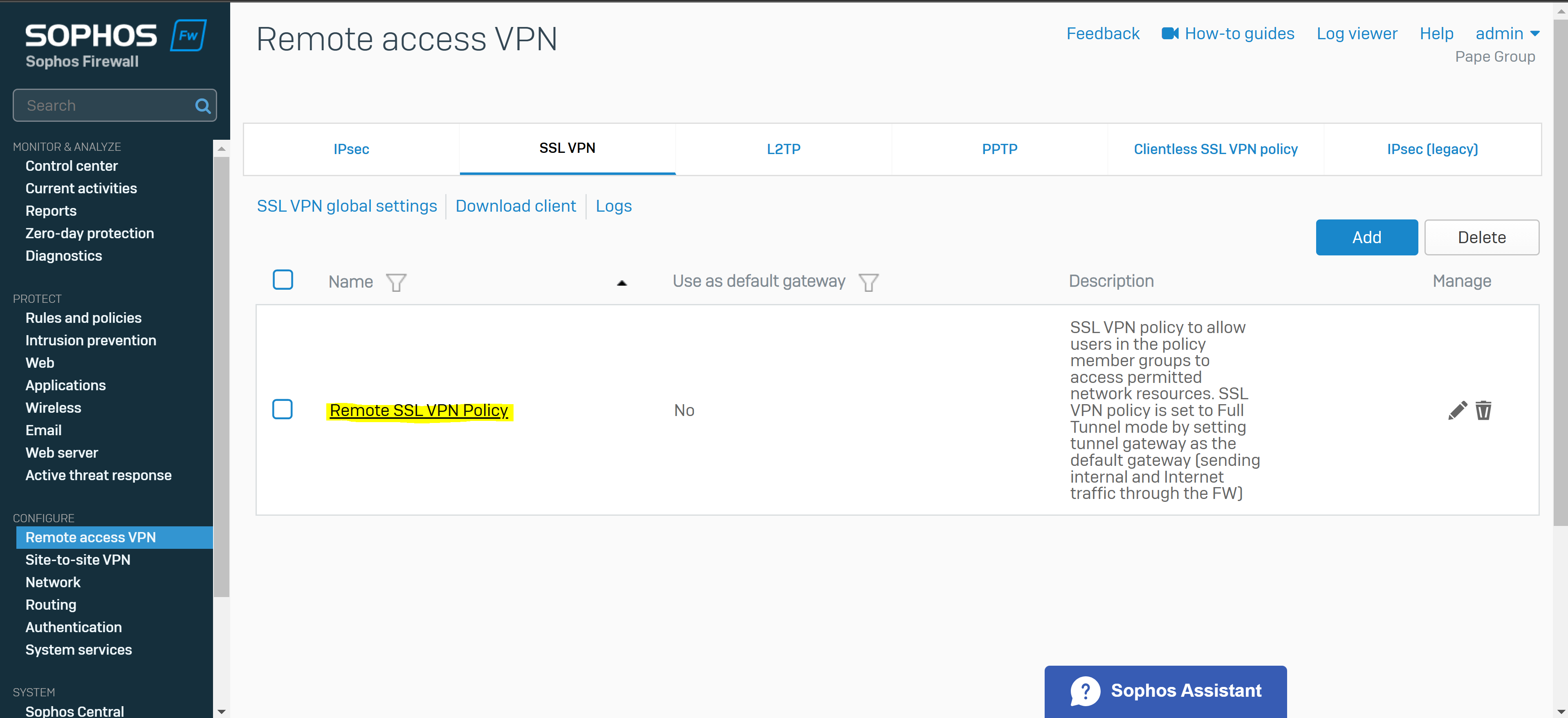The image size is (1568, 718).
Task: Open Sophos Assistant question mark bubble
Action: 1085,691
